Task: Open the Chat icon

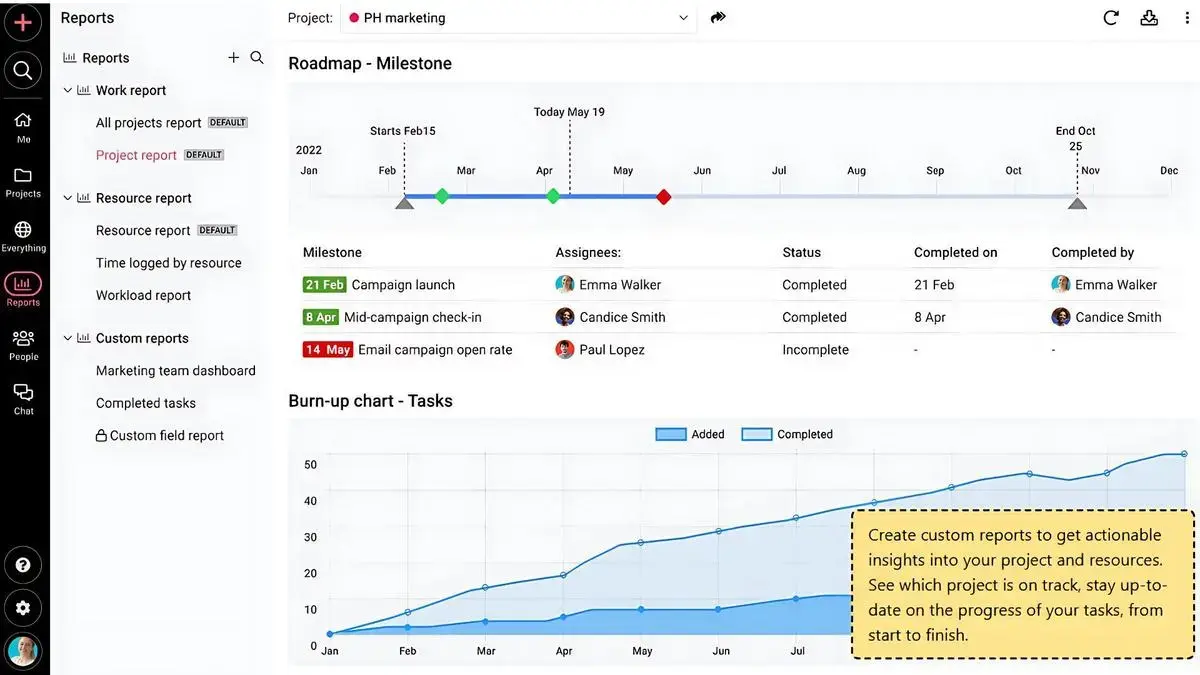Action: [x=23, y=398]
